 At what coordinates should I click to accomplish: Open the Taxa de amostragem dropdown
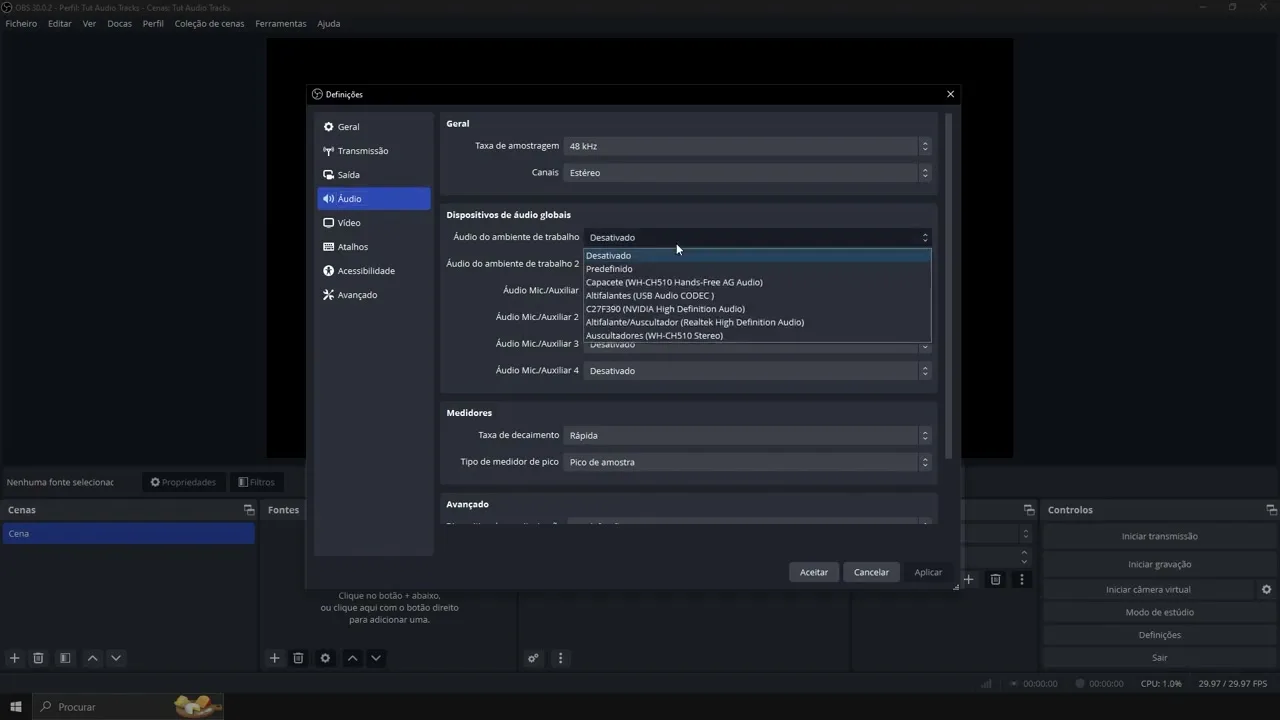point(748,146)
